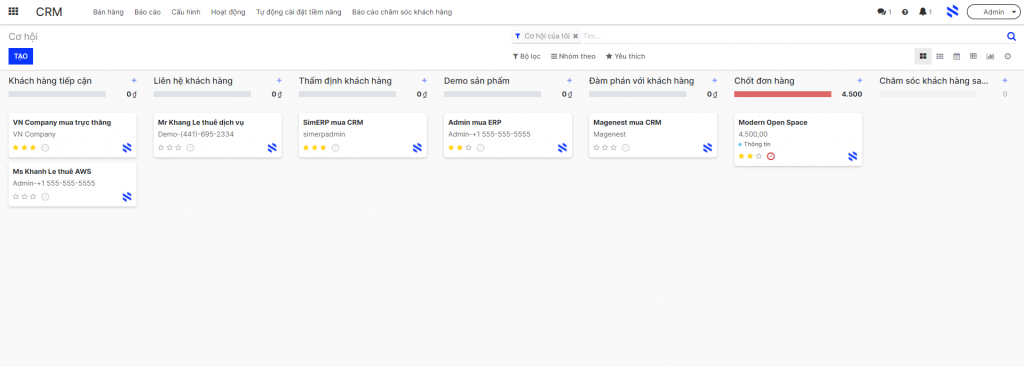Click the Thẩm định khách hàng column header
Screen dimensions: 1024x367
pyautogui.click(x=345, y=81)
